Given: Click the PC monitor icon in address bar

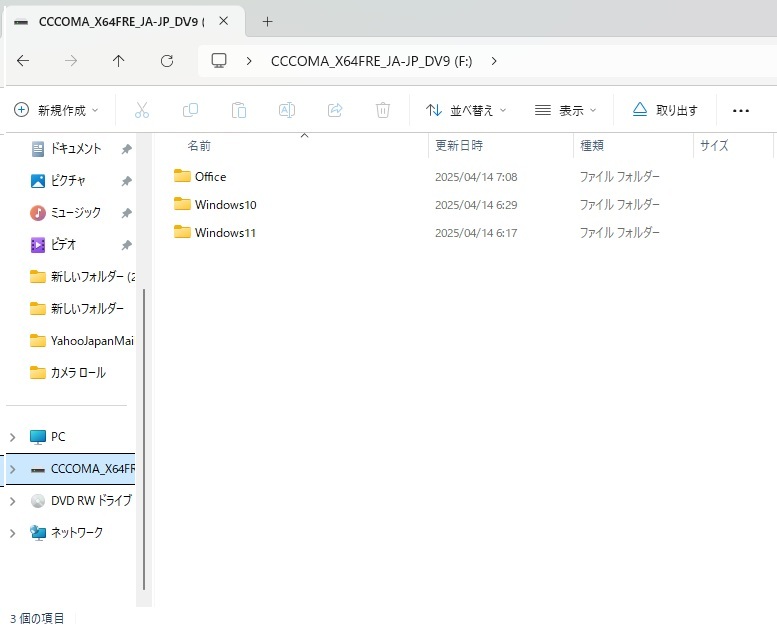Looking at the screenshot, I should [x=219, y=61].
